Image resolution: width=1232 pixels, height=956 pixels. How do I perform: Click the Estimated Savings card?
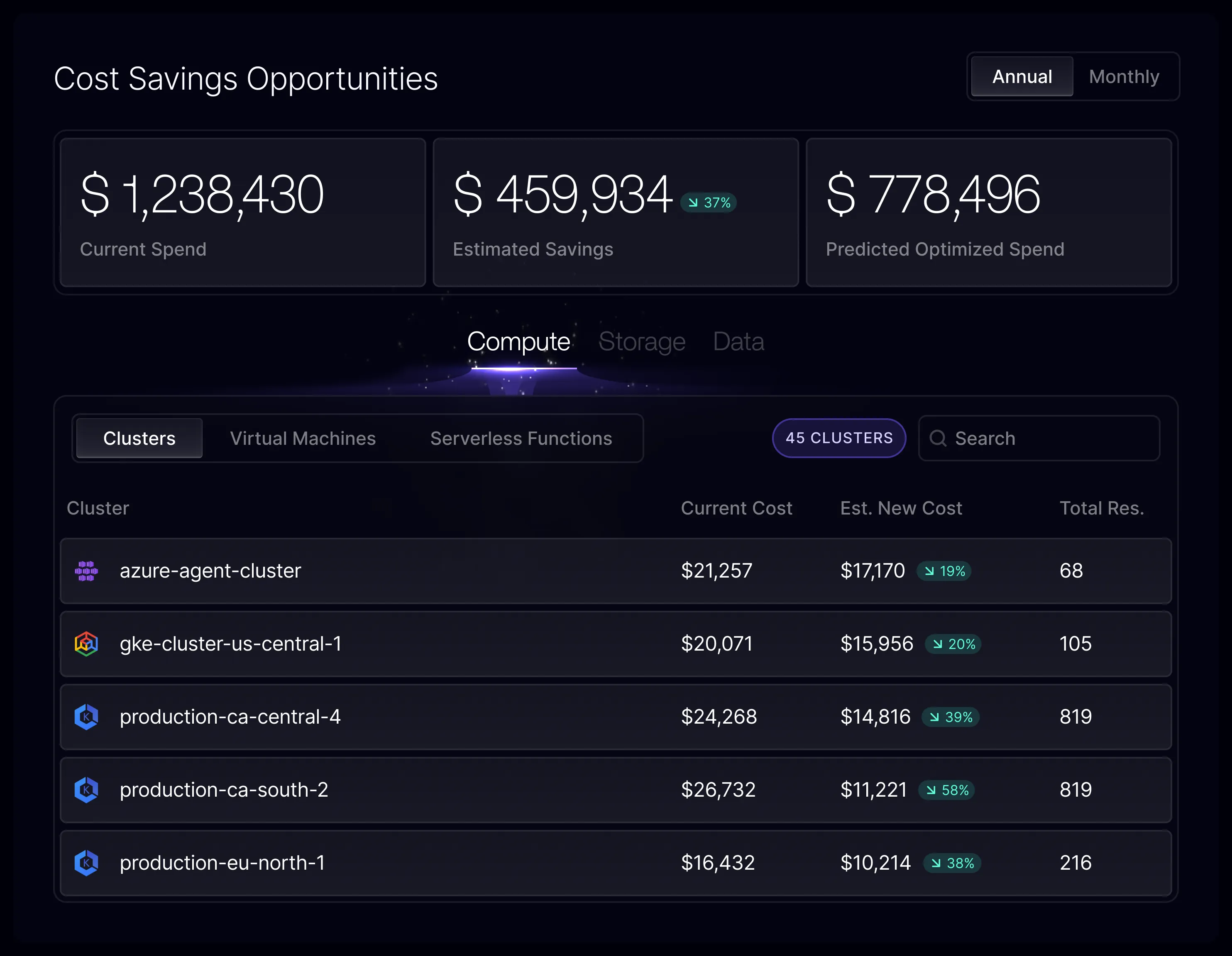(616, 212)
